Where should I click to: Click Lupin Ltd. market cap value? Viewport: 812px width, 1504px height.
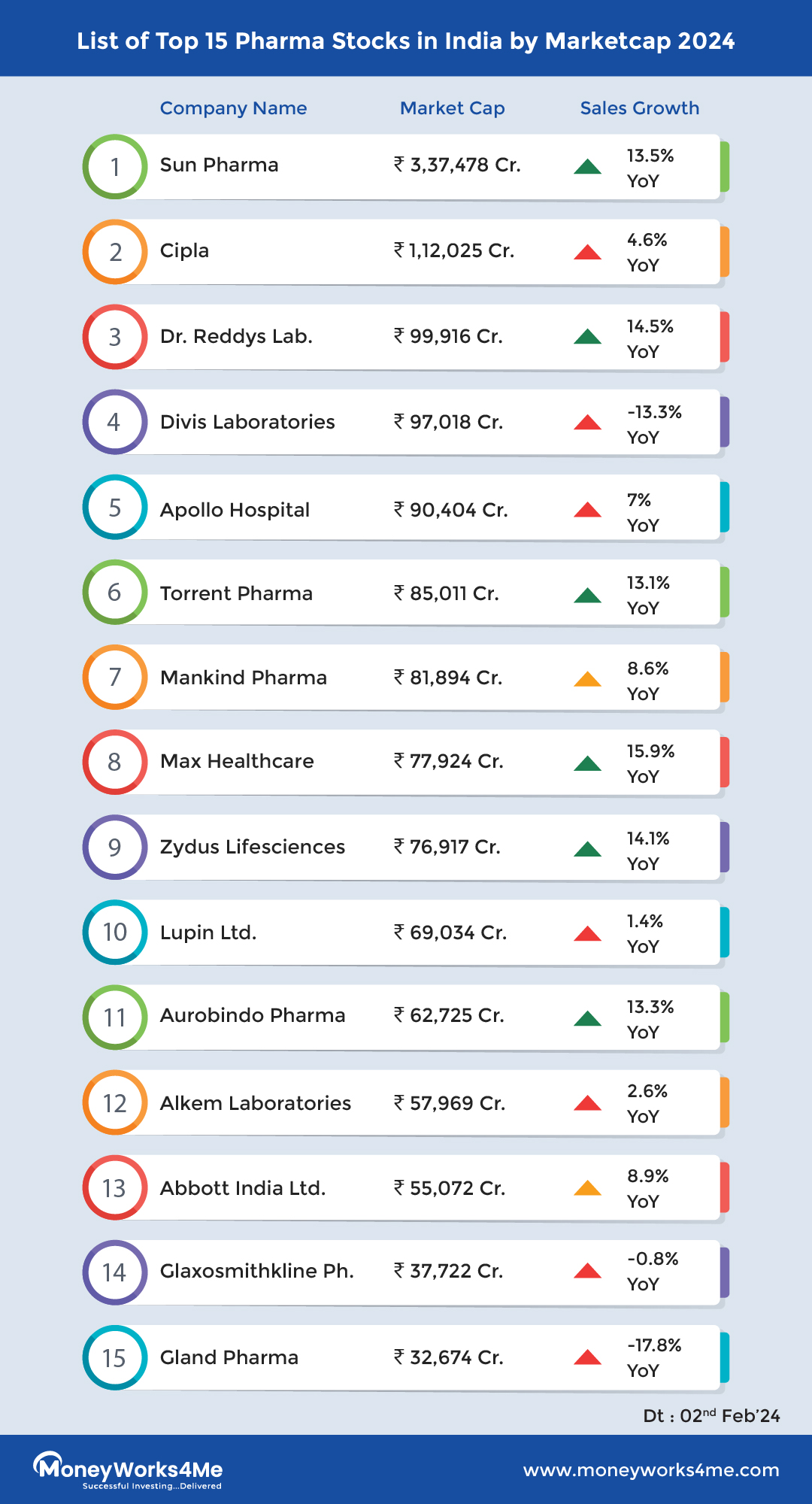tap(450, 932)
